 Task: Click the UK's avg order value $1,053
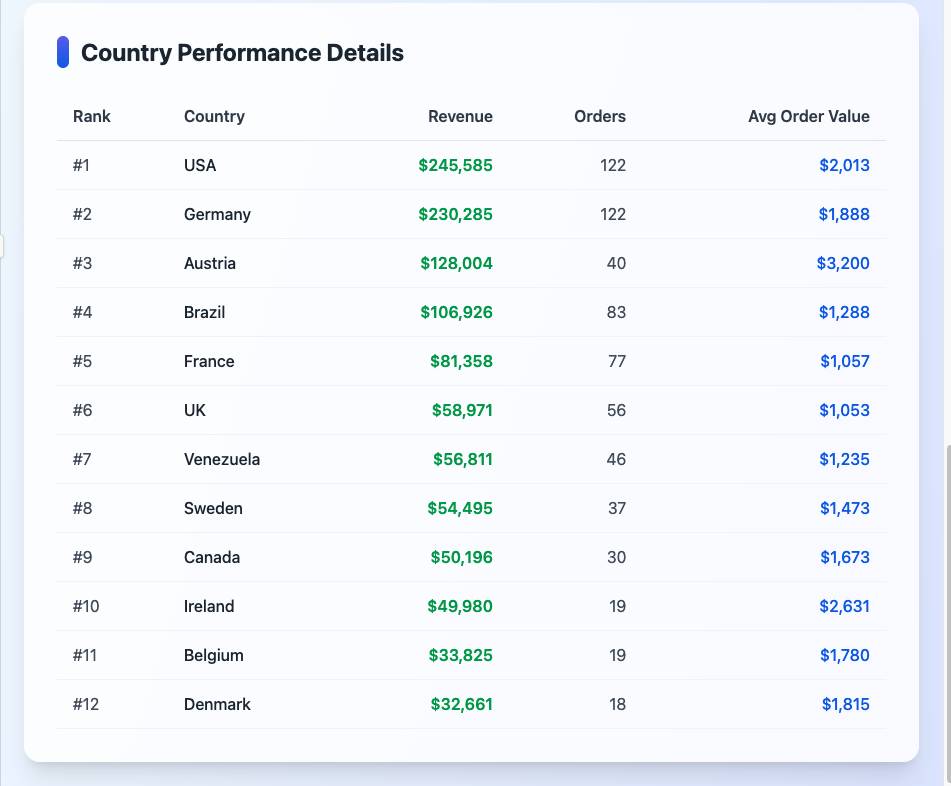845,410
